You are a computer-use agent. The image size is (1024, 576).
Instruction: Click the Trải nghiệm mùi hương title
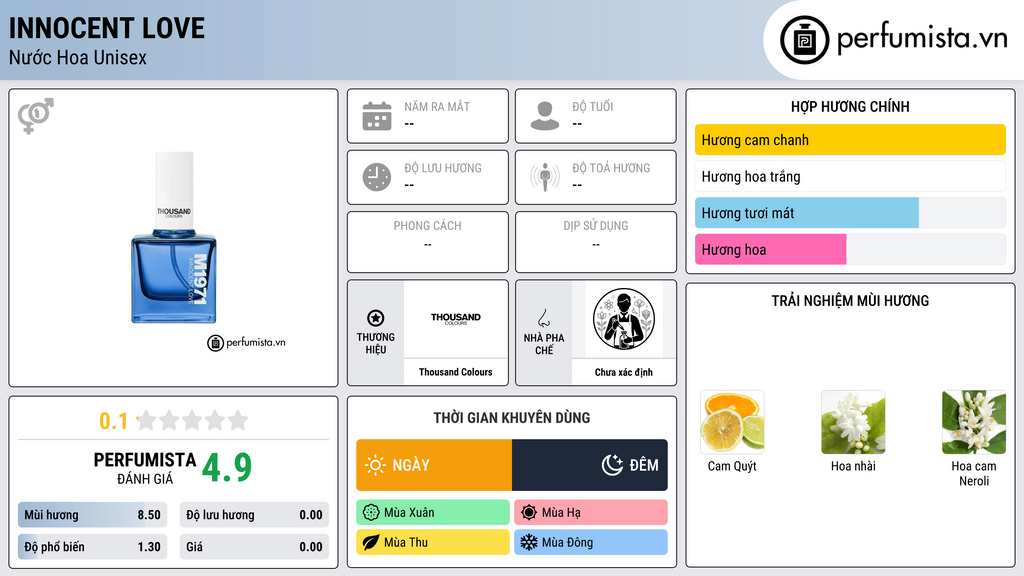pos(850,301)
